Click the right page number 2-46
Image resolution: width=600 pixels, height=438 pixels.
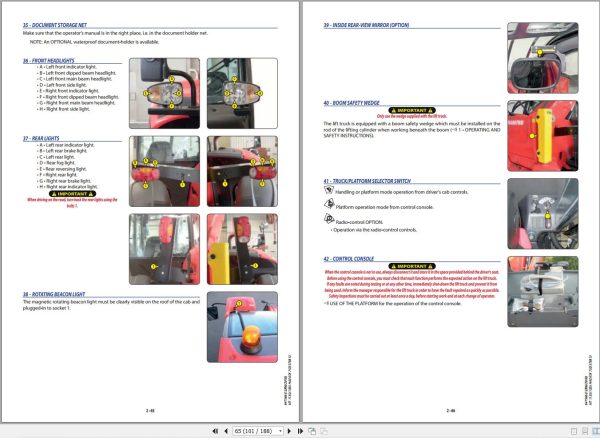[x=451, y=410]
